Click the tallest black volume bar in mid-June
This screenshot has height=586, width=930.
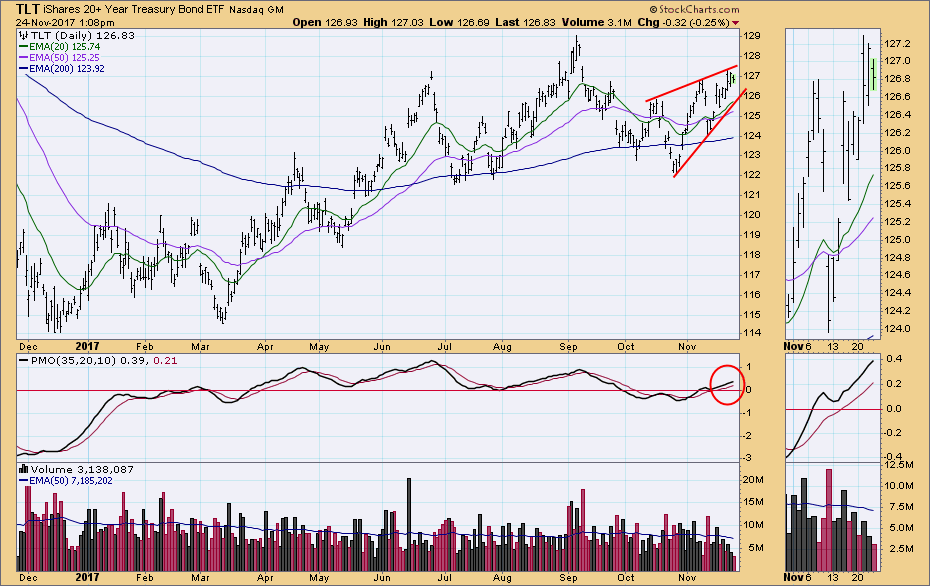408,524
